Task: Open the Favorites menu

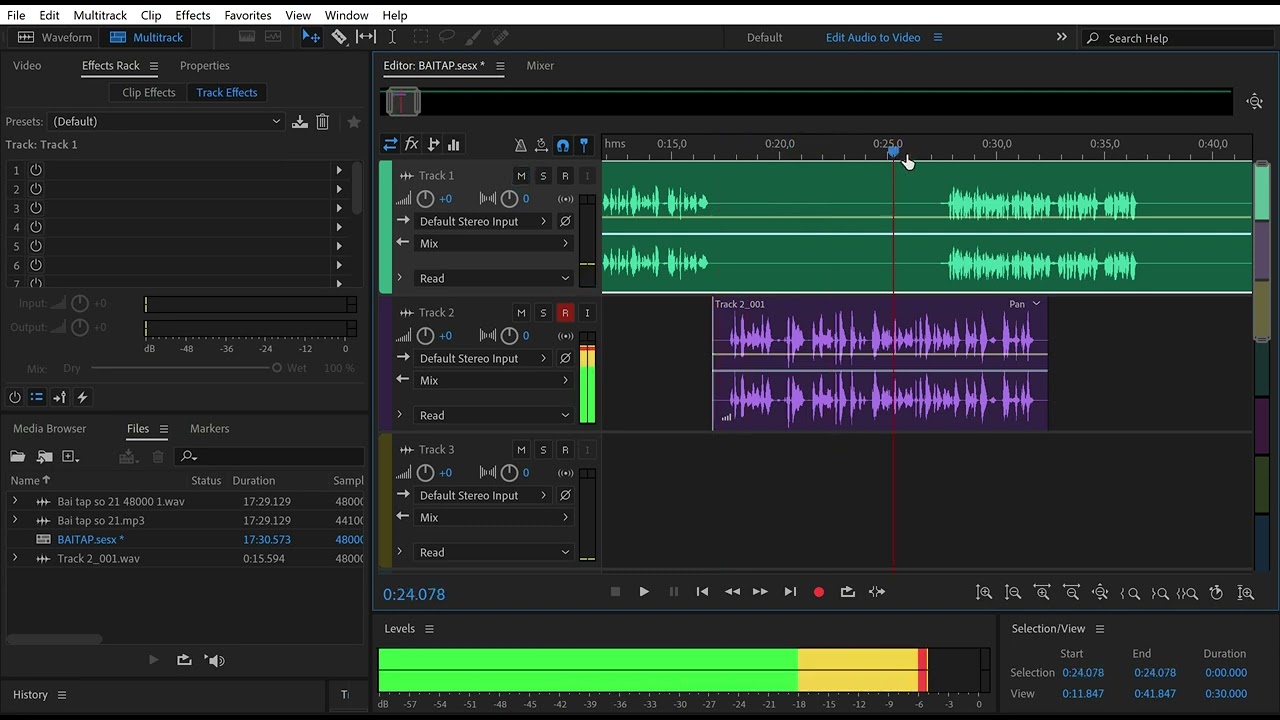Action: coord(247,15)
